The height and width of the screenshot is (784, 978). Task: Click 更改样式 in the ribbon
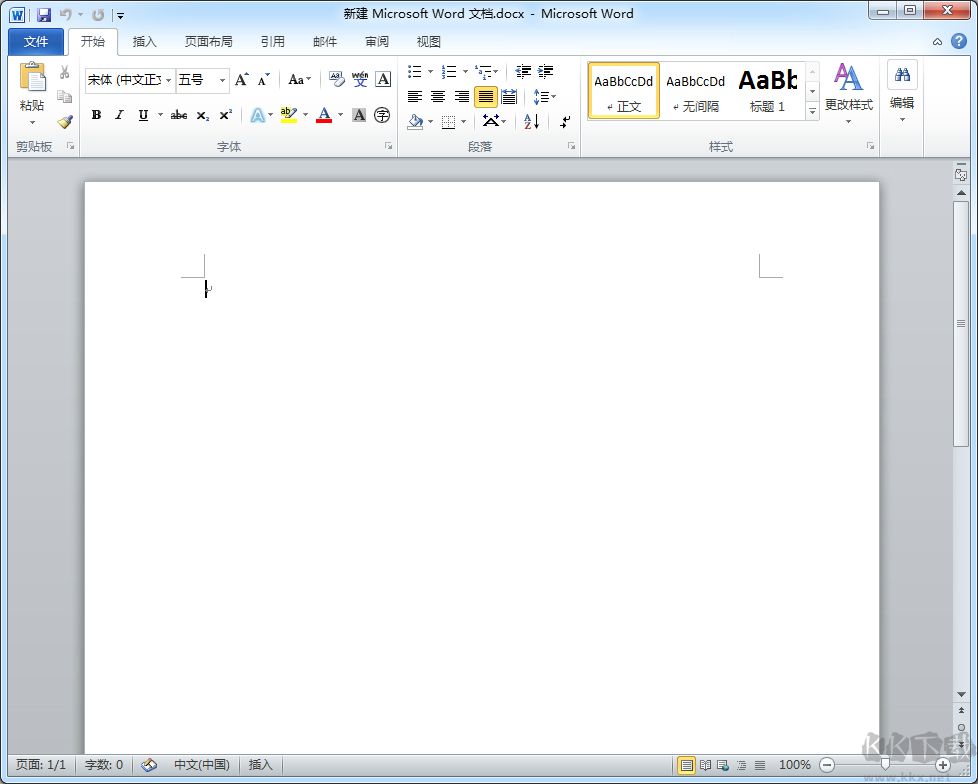(x=849, y=97)
